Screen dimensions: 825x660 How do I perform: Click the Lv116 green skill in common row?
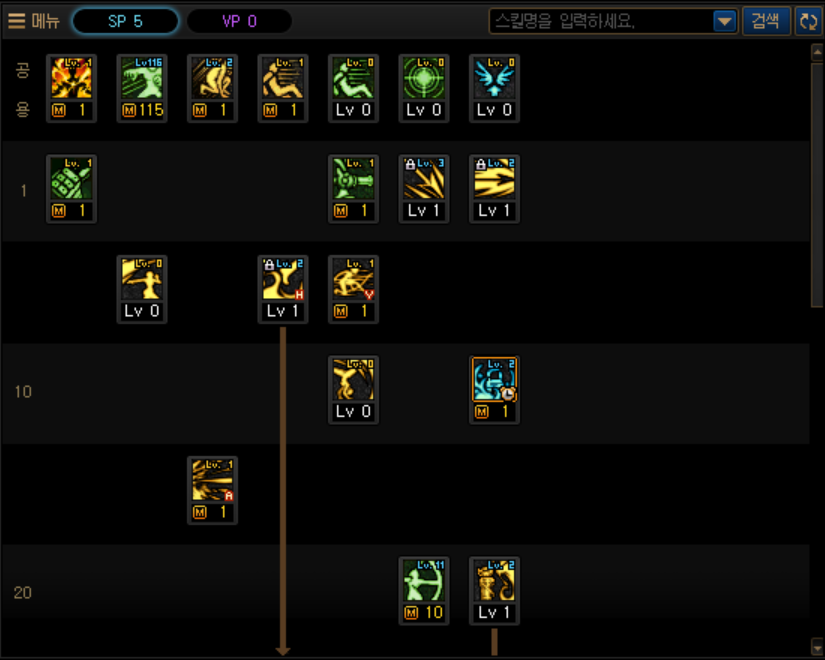pyautogui.click(x=142, y=78)
